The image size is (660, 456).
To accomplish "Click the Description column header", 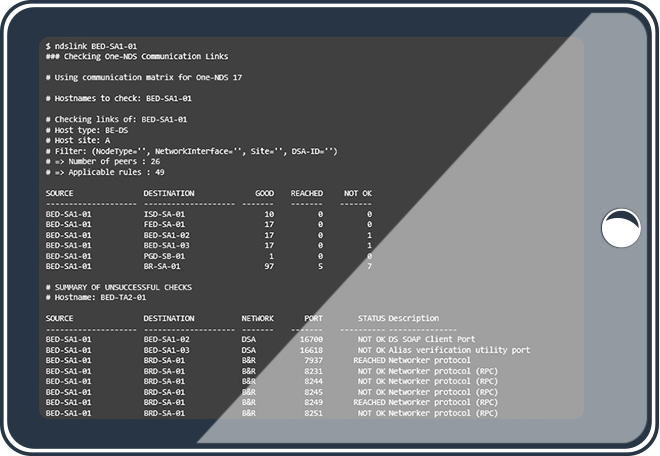I will coord(414,319).
